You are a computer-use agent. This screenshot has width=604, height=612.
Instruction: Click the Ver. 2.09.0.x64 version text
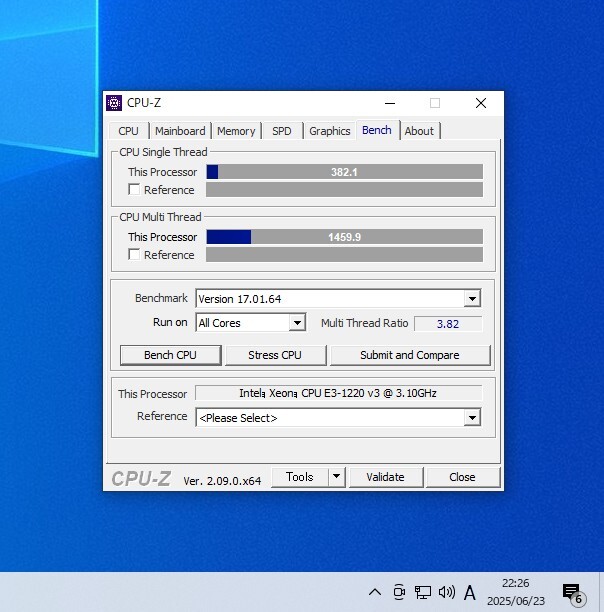(x=222, y=481)
